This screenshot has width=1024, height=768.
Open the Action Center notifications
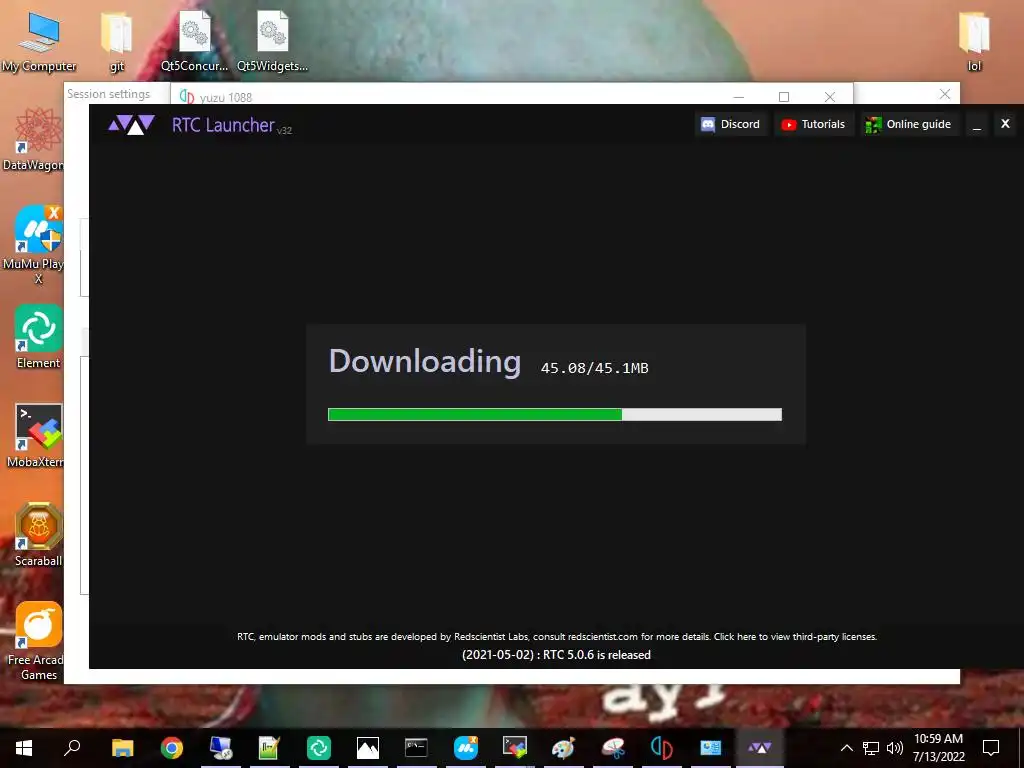click(991, 748)
